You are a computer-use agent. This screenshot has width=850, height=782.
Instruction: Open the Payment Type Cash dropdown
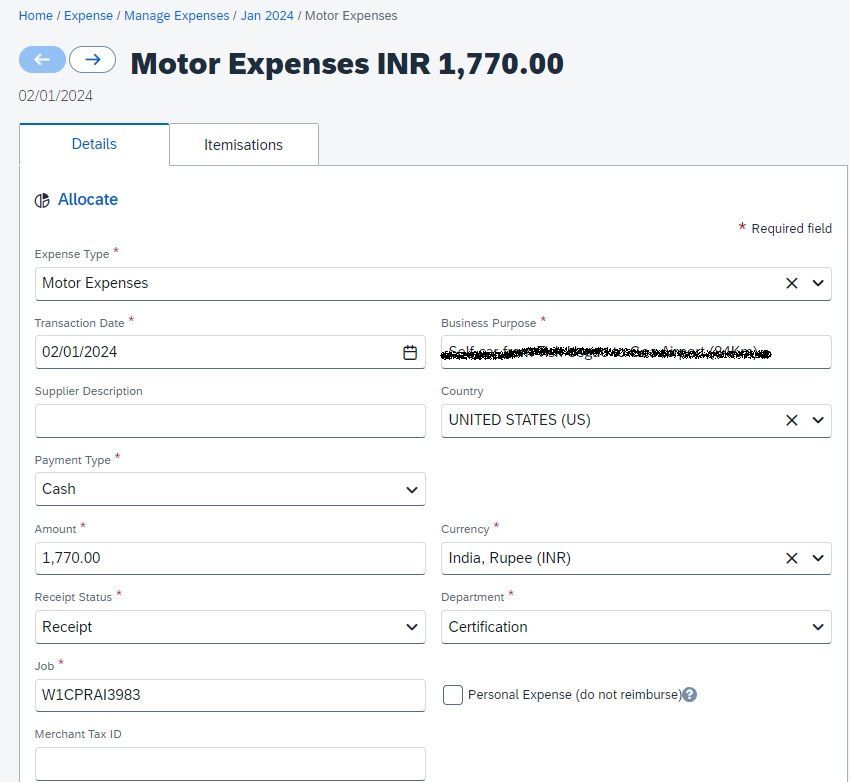[x=230, y=489]
